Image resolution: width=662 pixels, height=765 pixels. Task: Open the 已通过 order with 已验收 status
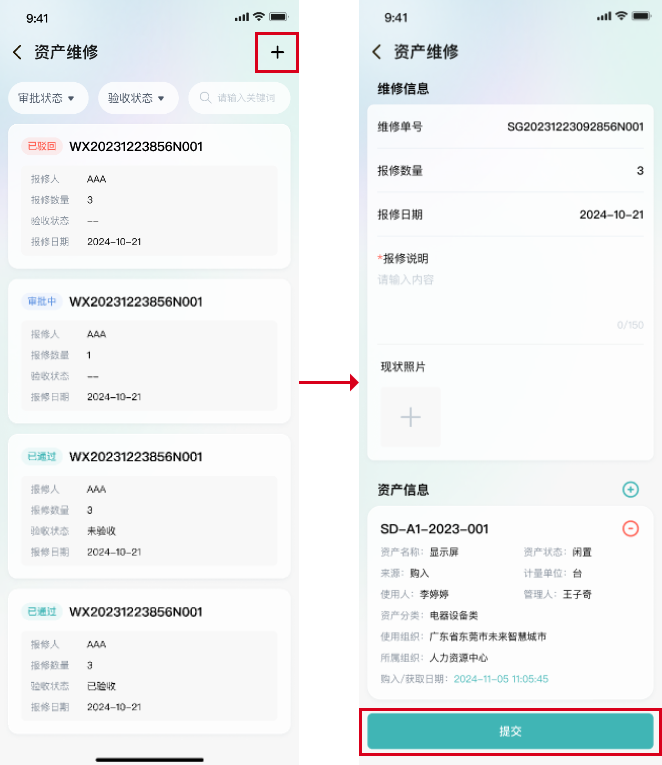[149, 660]
